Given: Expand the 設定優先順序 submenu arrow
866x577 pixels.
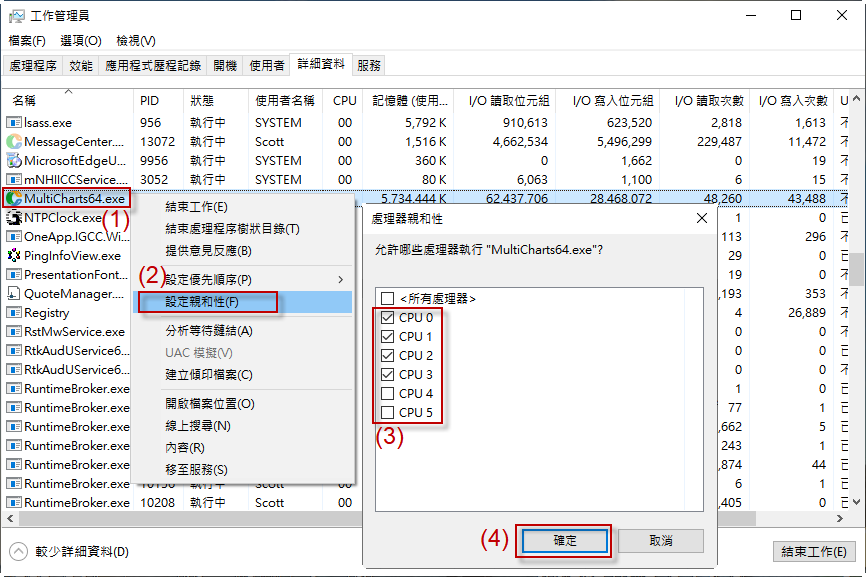Looking at the screenshot, I should pos(341,280).
